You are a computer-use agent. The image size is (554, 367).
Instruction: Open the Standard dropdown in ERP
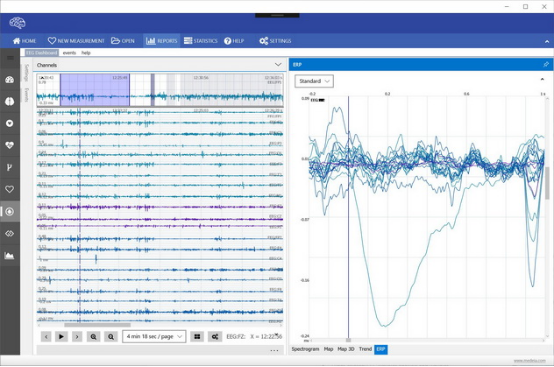pos(314,81)
